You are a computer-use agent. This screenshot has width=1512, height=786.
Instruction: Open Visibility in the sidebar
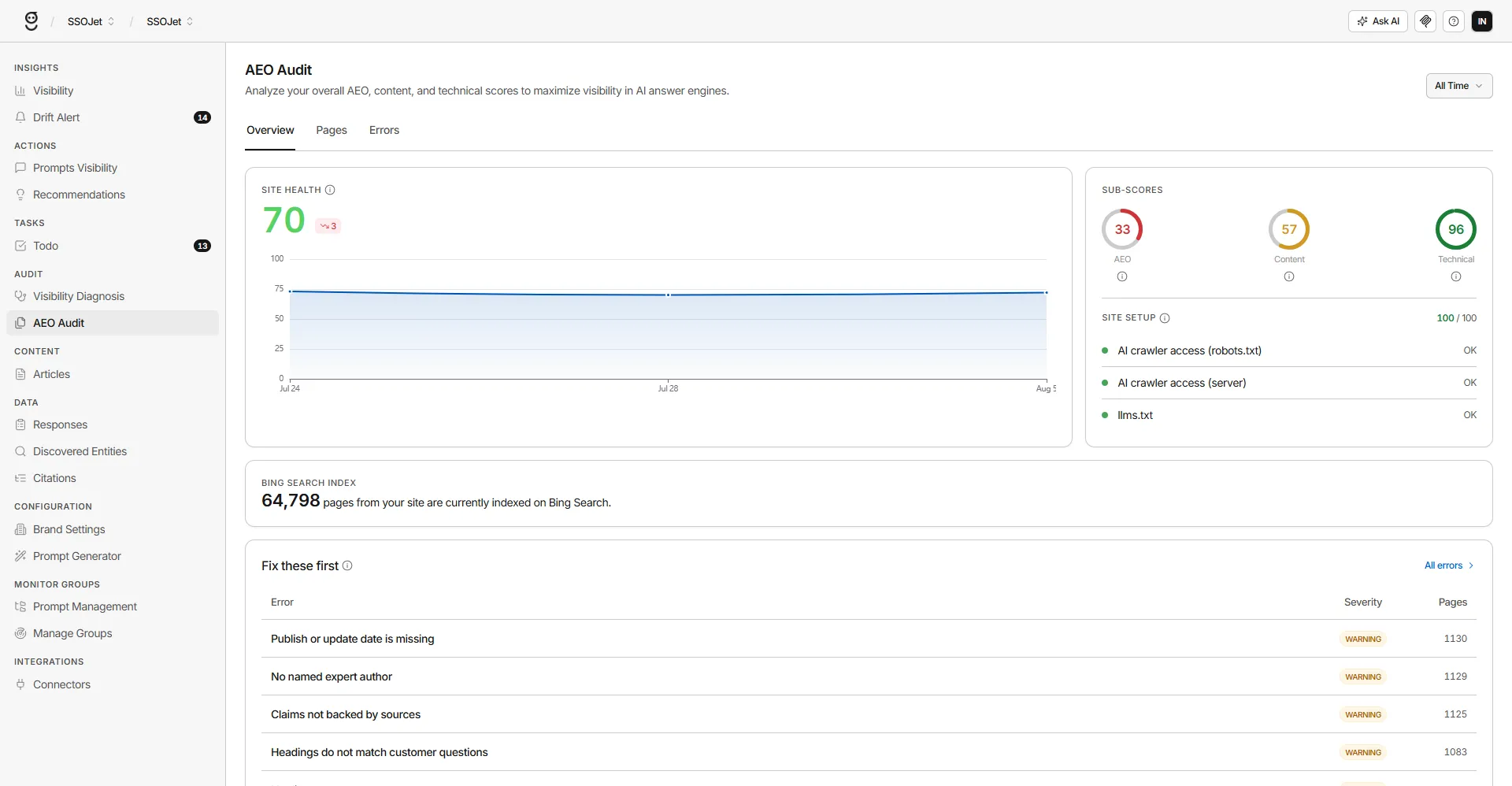113,91
